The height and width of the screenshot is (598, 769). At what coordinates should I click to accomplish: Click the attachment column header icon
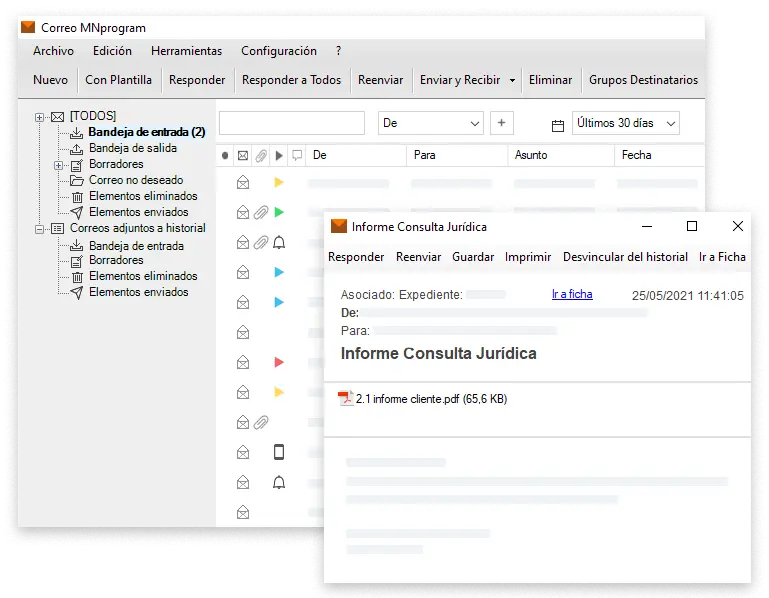coord(260,156)
